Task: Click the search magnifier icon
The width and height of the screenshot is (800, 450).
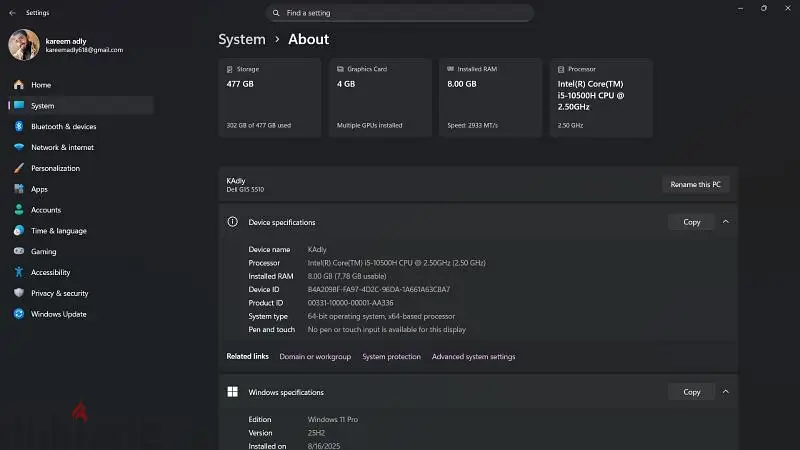Action: pyautogui.click(x=276, y=13)
